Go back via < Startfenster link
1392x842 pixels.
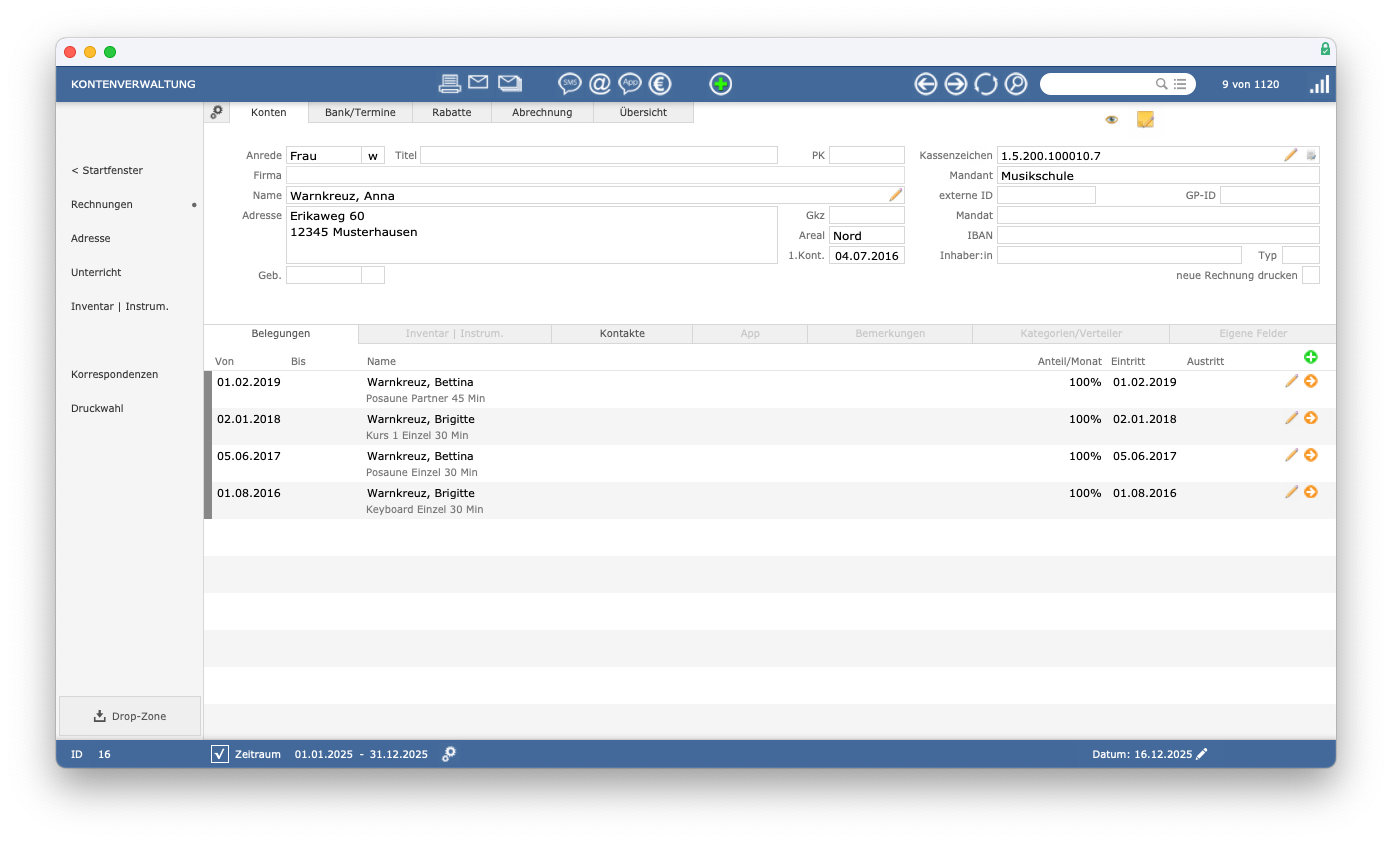point(107,171)
